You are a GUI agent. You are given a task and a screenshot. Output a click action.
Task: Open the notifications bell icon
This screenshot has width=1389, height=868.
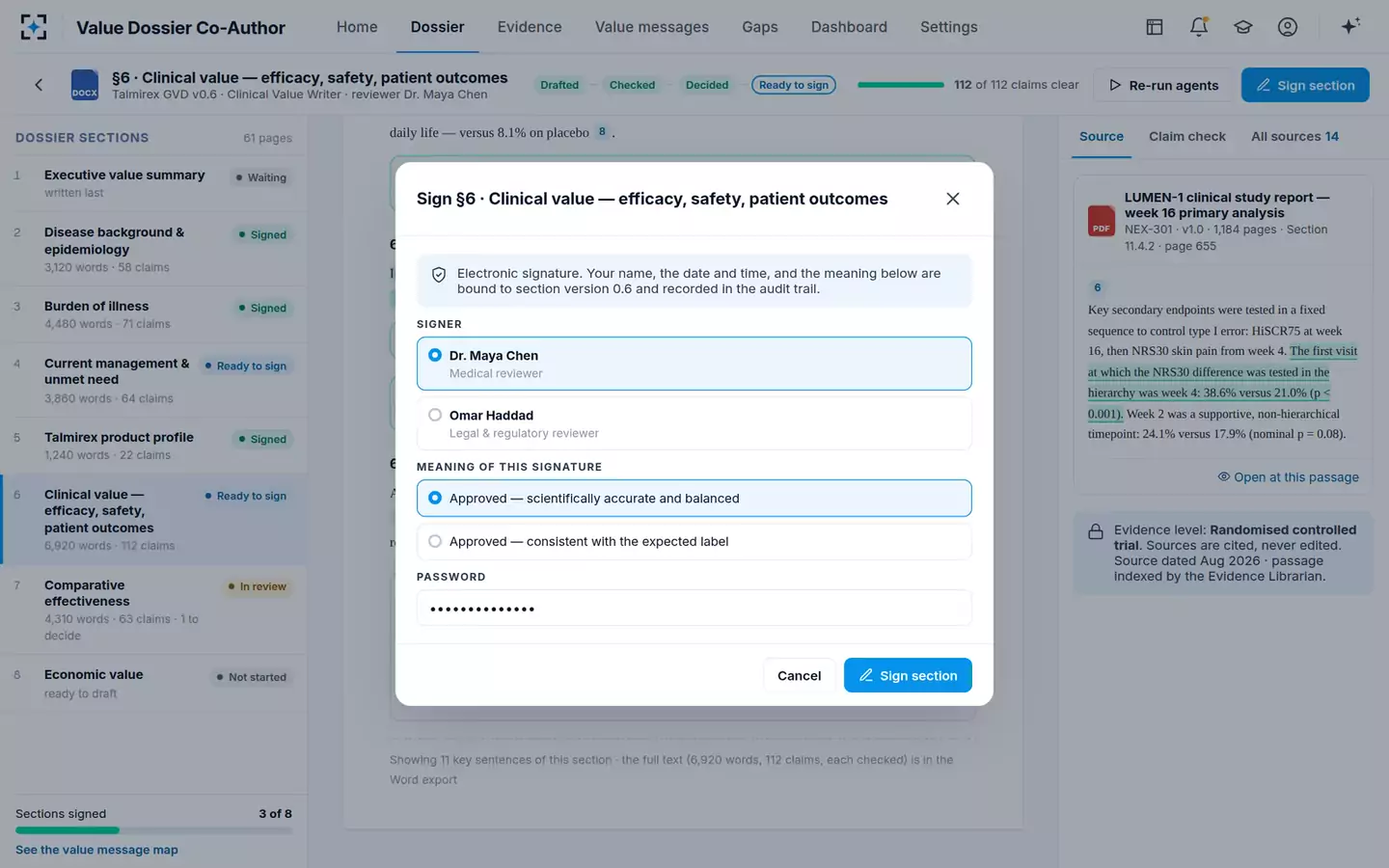click(1199, 27)
